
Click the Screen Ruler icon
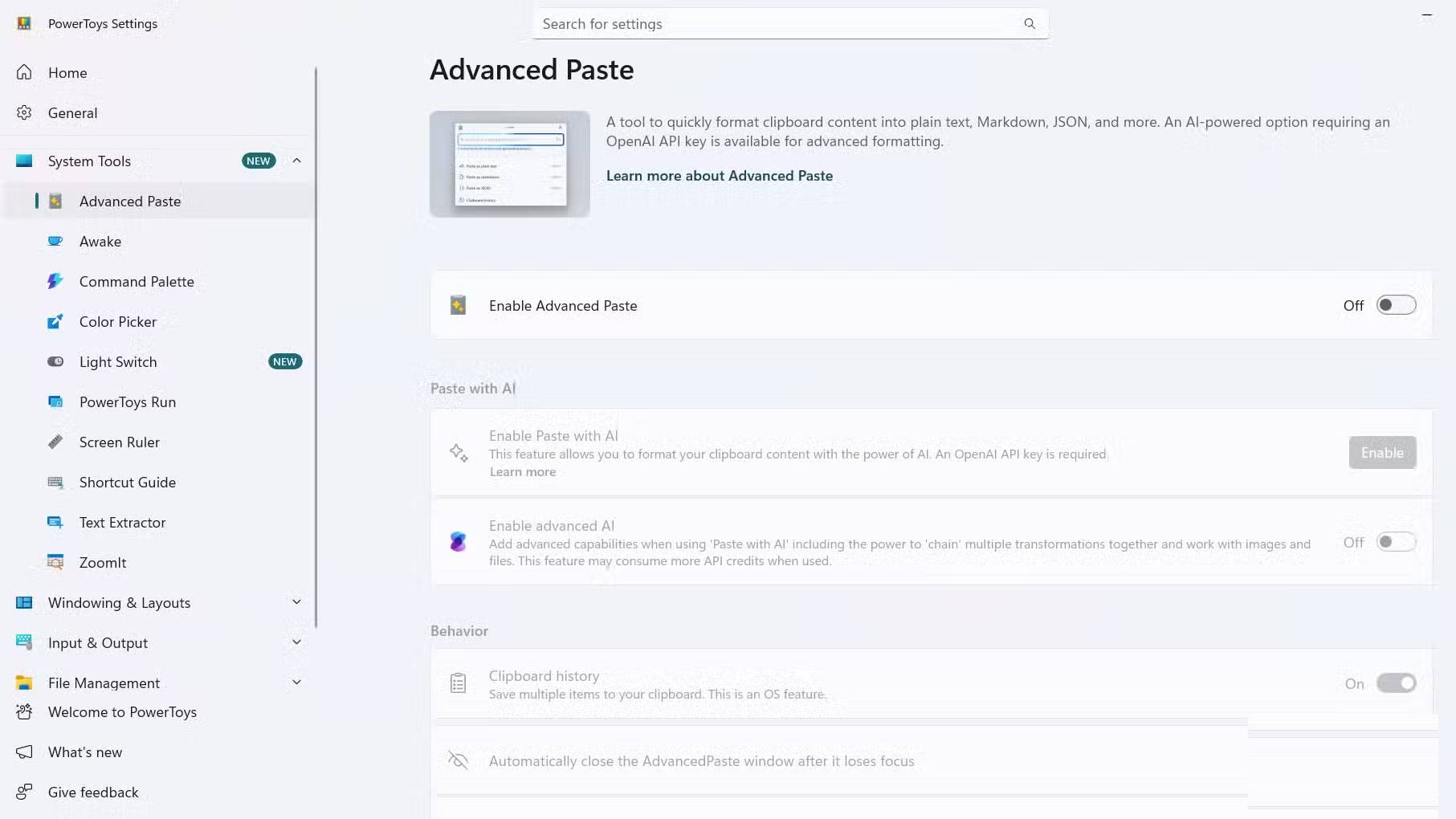[55, 442]
